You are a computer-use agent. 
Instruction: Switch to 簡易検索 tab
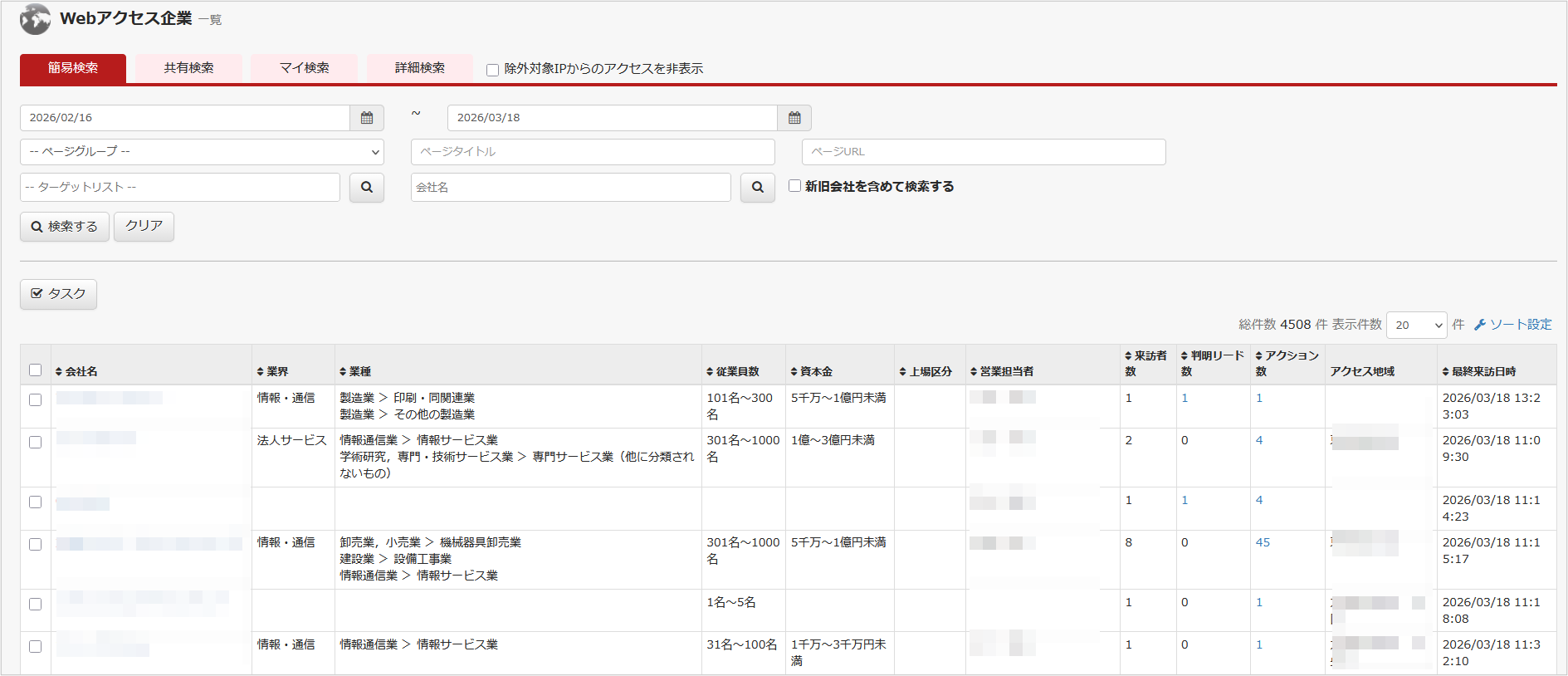pos(73,68)
